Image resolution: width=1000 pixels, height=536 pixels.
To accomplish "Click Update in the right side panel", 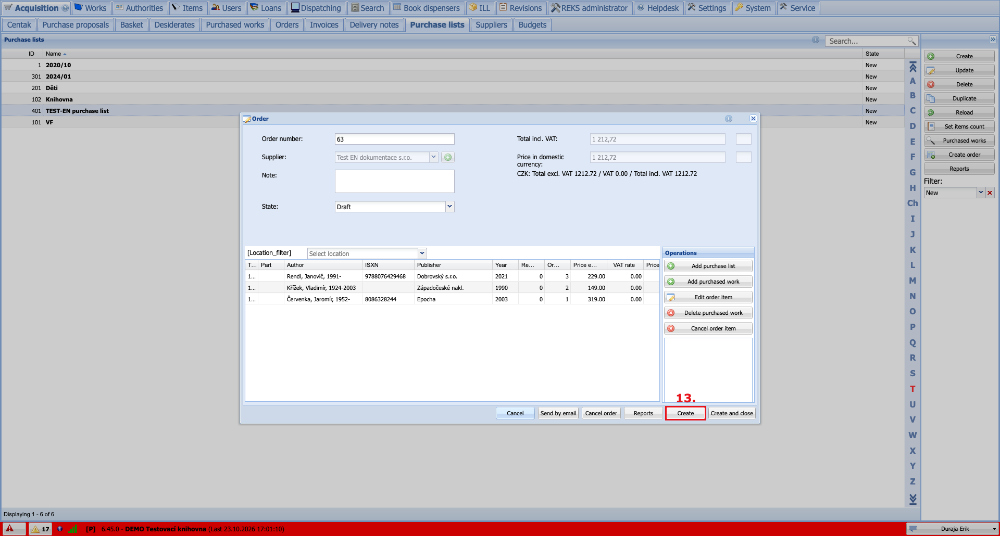I will tap(960, 70).
